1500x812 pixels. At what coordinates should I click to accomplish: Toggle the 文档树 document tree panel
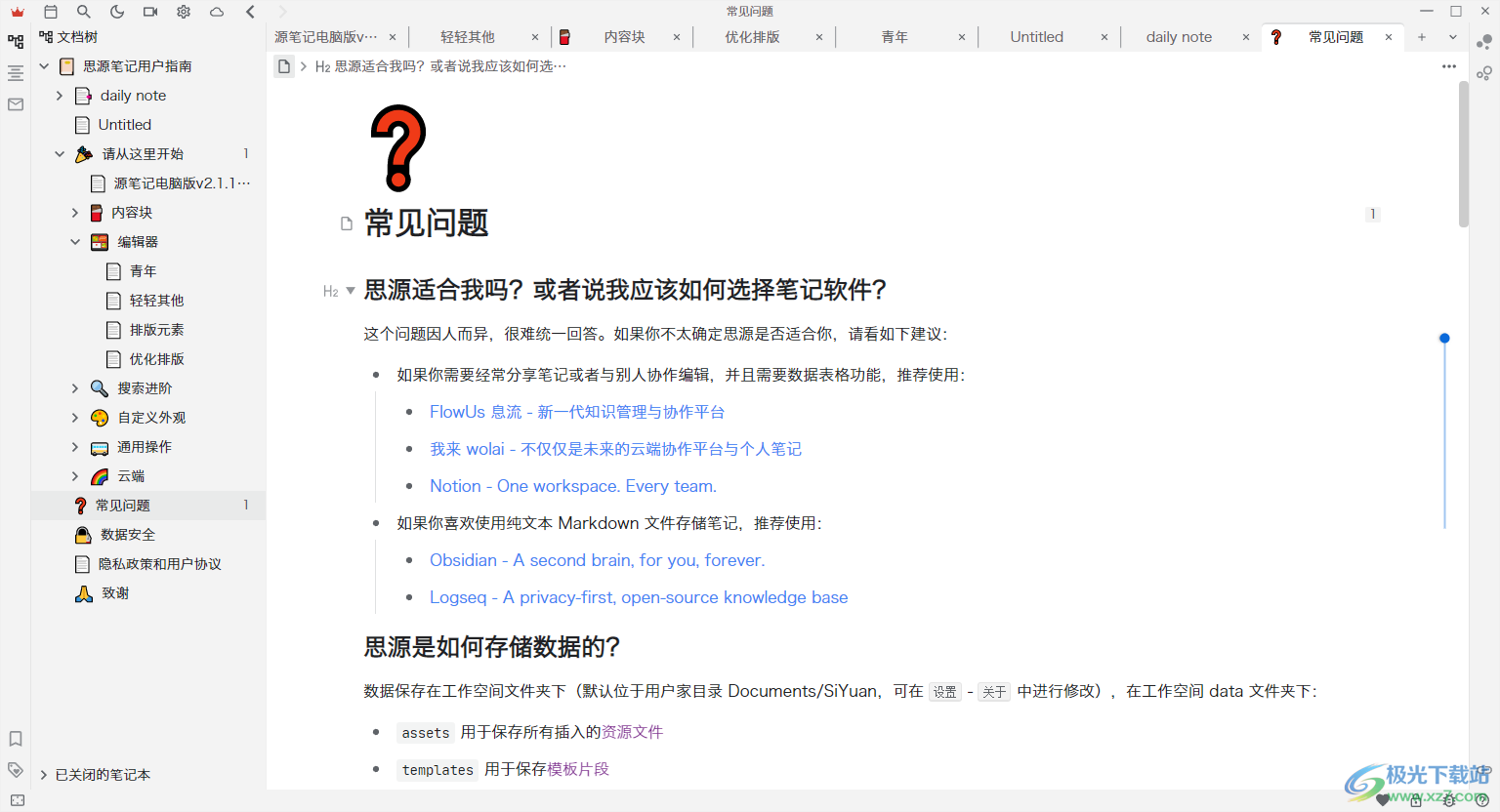[15, 41]
